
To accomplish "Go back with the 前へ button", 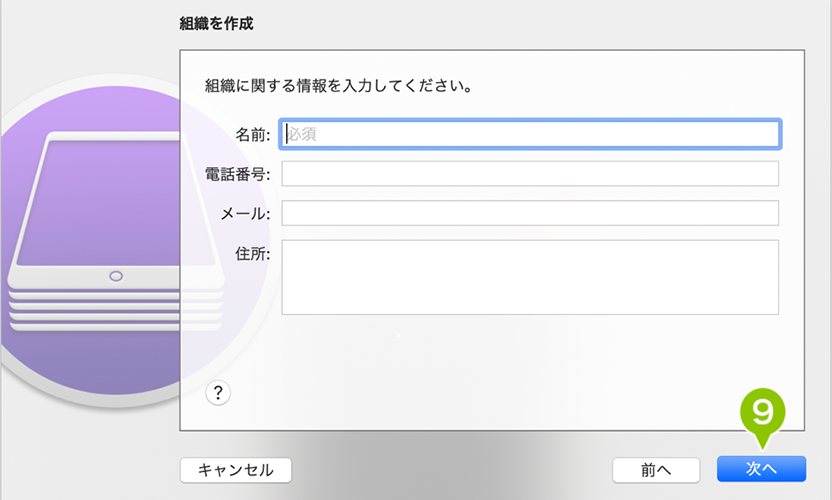I will [x=656, y=470].
